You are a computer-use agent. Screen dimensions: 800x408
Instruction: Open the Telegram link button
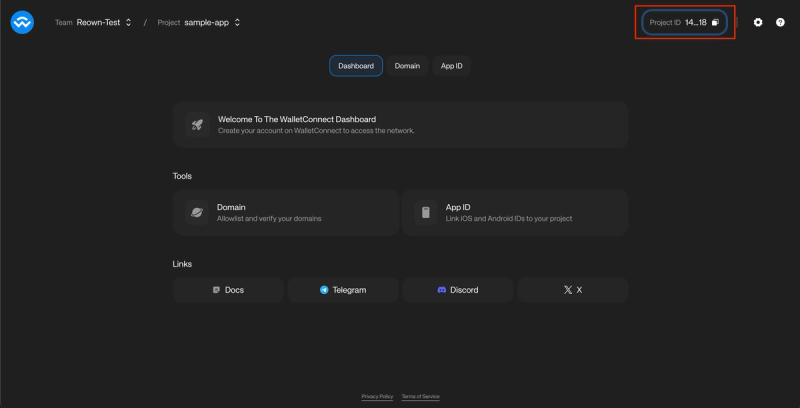pyautogui.click(x=343, y=290)
